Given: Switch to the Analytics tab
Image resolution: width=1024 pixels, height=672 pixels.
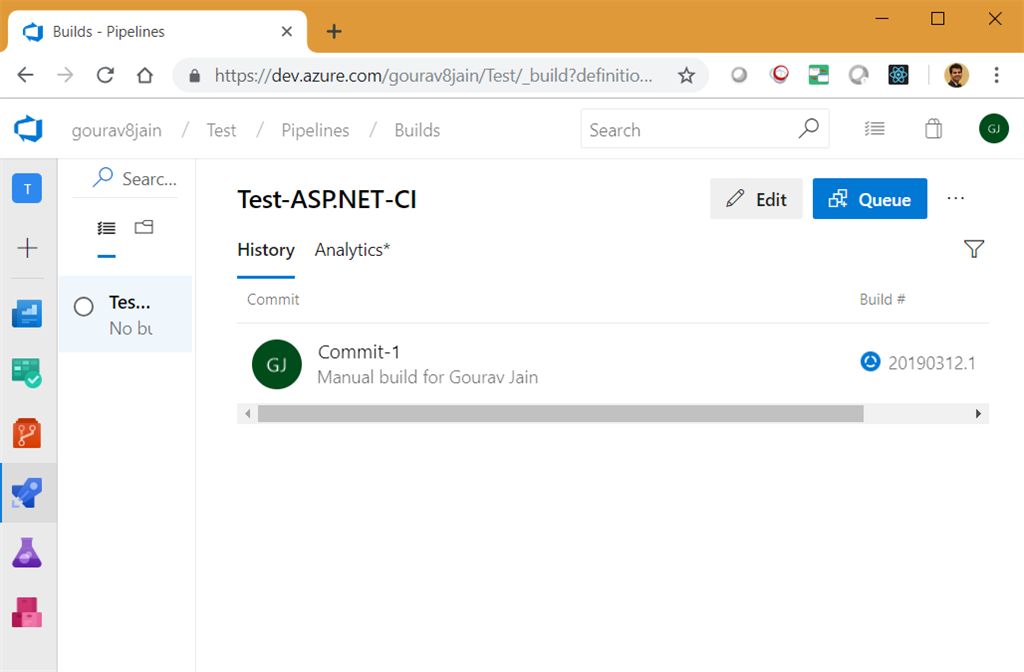Looking at the screenshot, I should pos(352,250).
